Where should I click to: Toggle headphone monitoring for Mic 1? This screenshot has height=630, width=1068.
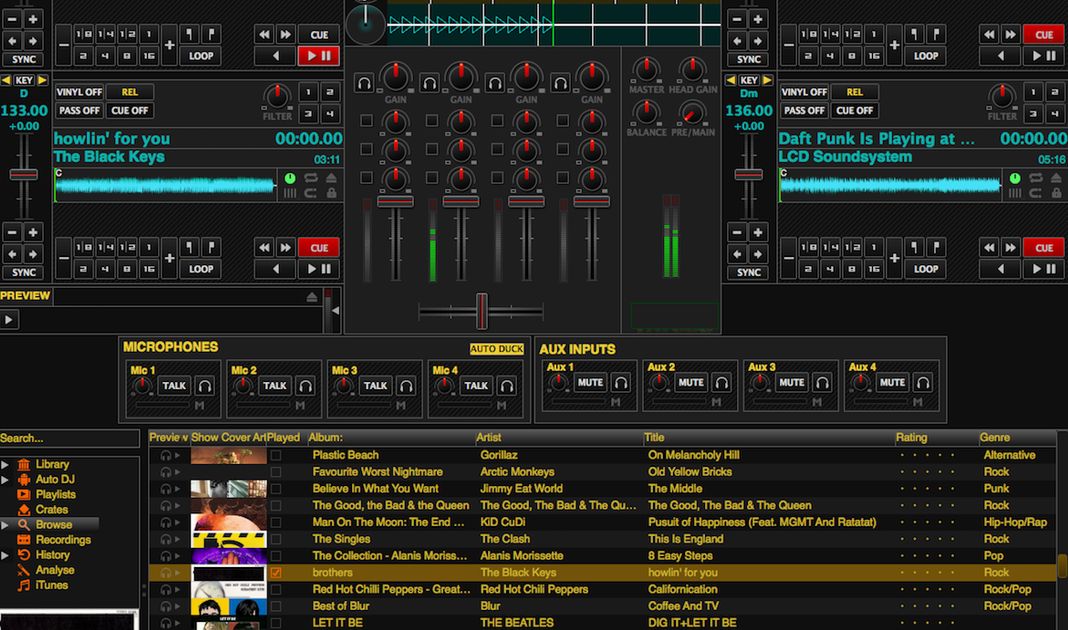point(205,385)
